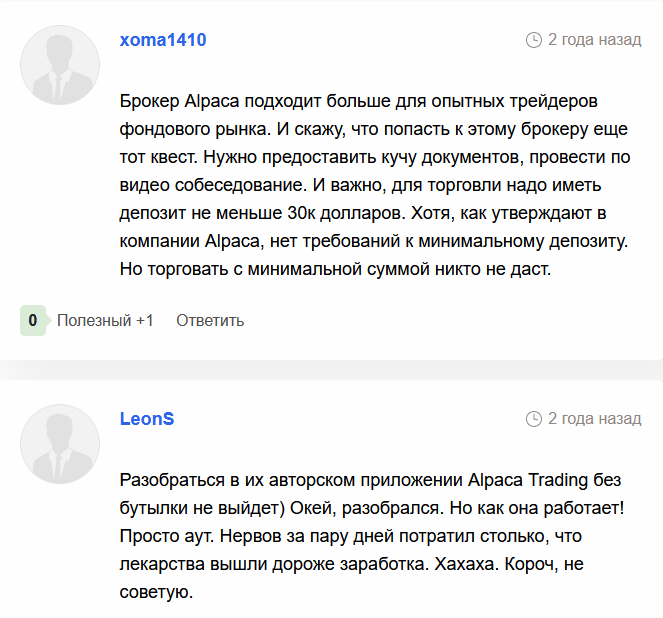
Task: Click the "2 года назад" timestamp of xoma1410
Action: (x=594, y=40)
